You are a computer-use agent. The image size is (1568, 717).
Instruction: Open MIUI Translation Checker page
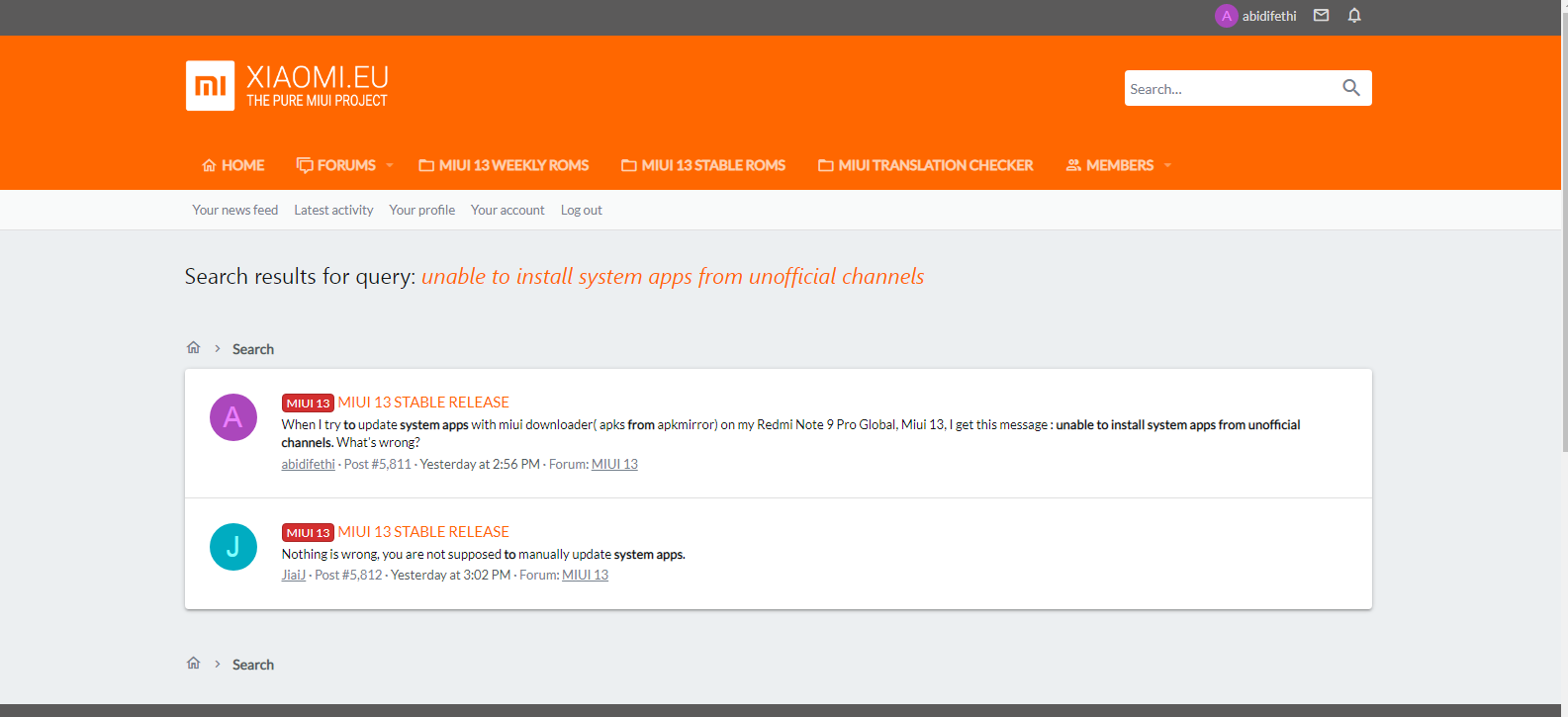925,165
